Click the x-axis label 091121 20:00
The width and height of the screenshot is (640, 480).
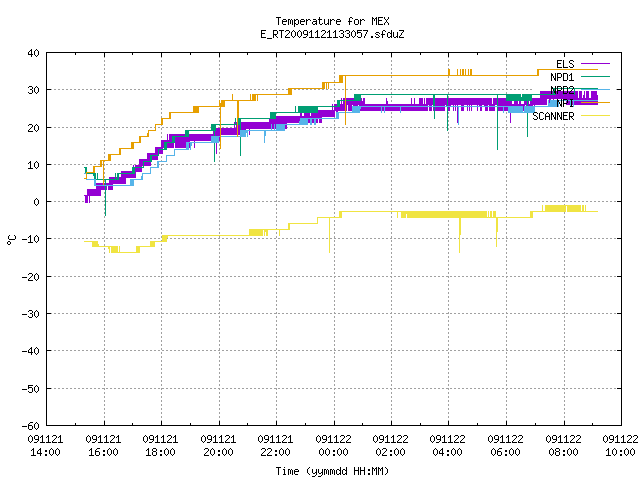pos(218,446)
